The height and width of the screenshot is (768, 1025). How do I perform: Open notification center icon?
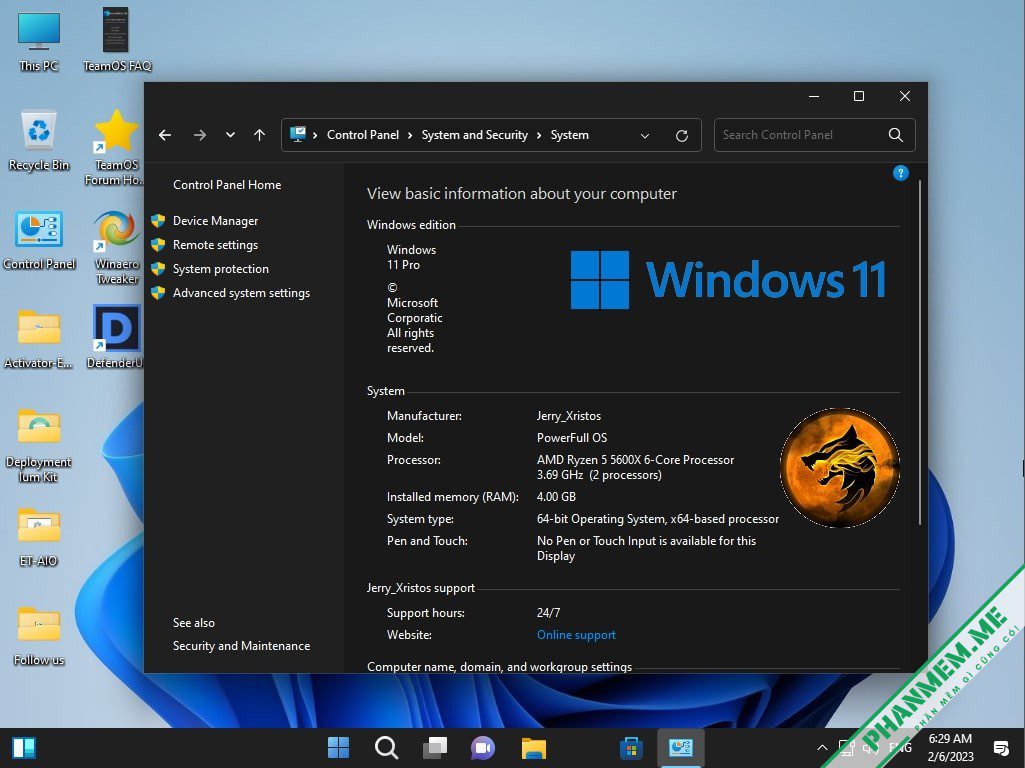pyautogui.click(x=1000, y=747)
